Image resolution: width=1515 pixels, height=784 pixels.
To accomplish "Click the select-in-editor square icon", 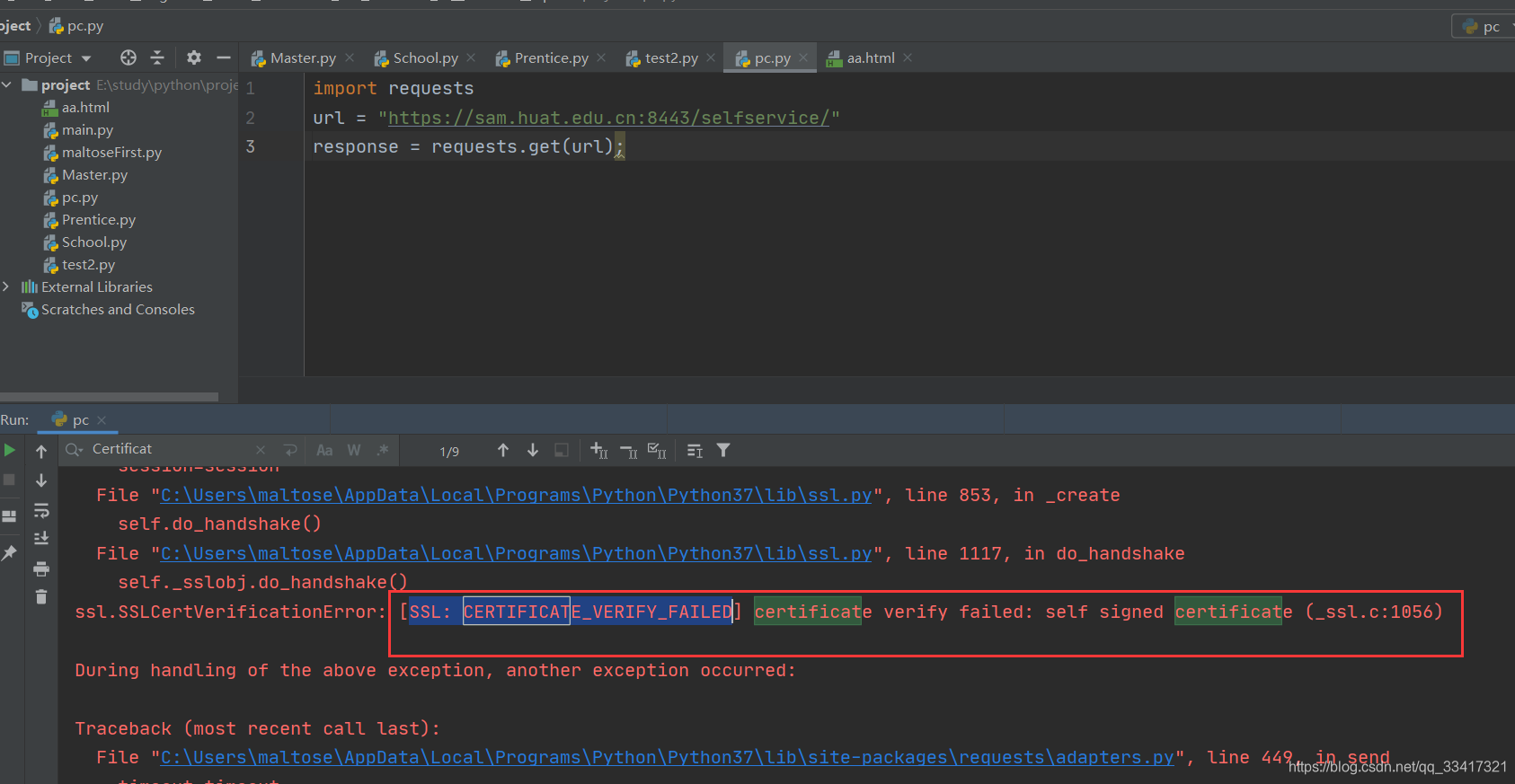I will 562,450.
